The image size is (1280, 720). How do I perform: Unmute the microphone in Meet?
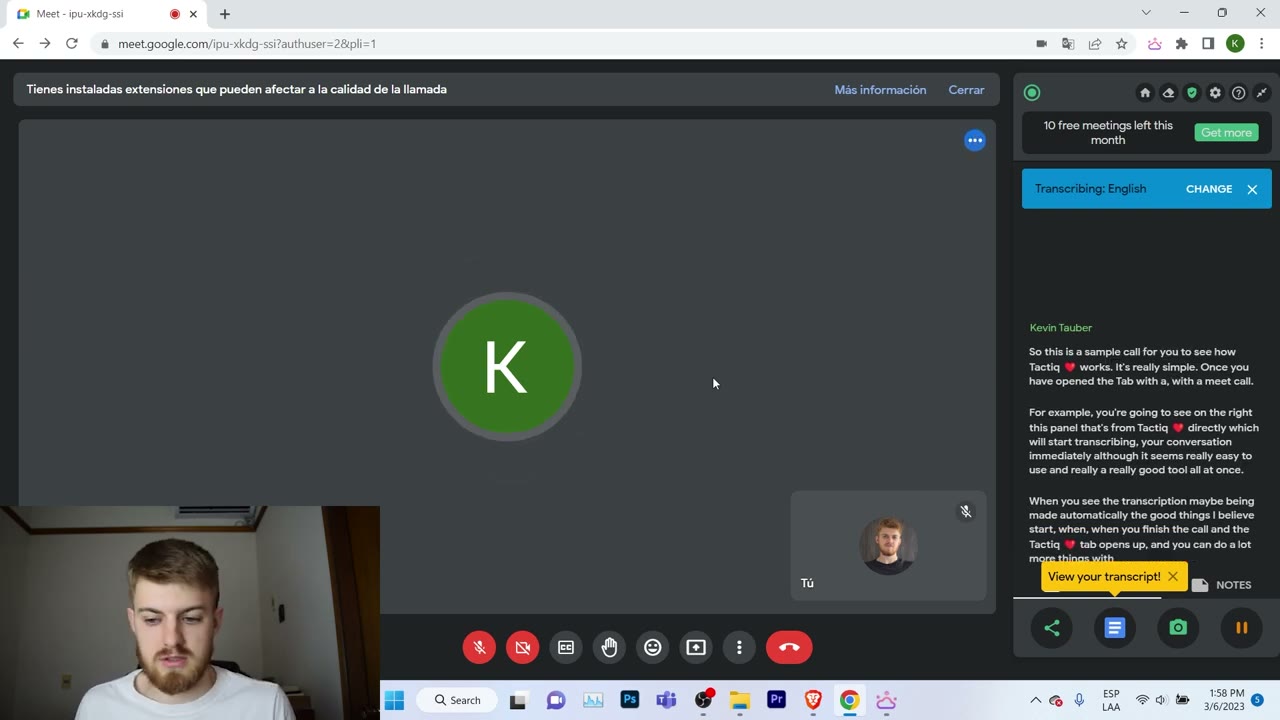(479, 647)
